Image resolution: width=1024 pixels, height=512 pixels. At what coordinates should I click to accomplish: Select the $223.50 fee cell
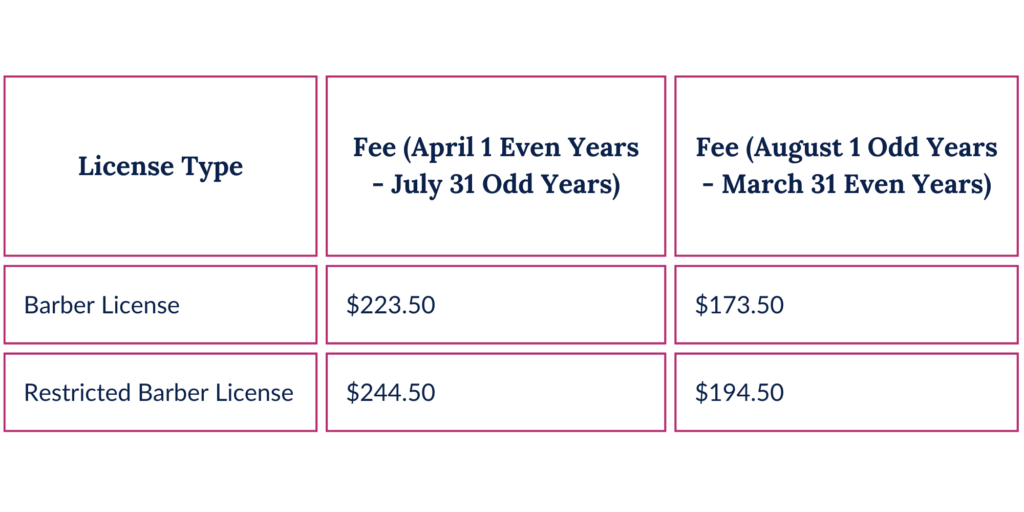[391, 305]
